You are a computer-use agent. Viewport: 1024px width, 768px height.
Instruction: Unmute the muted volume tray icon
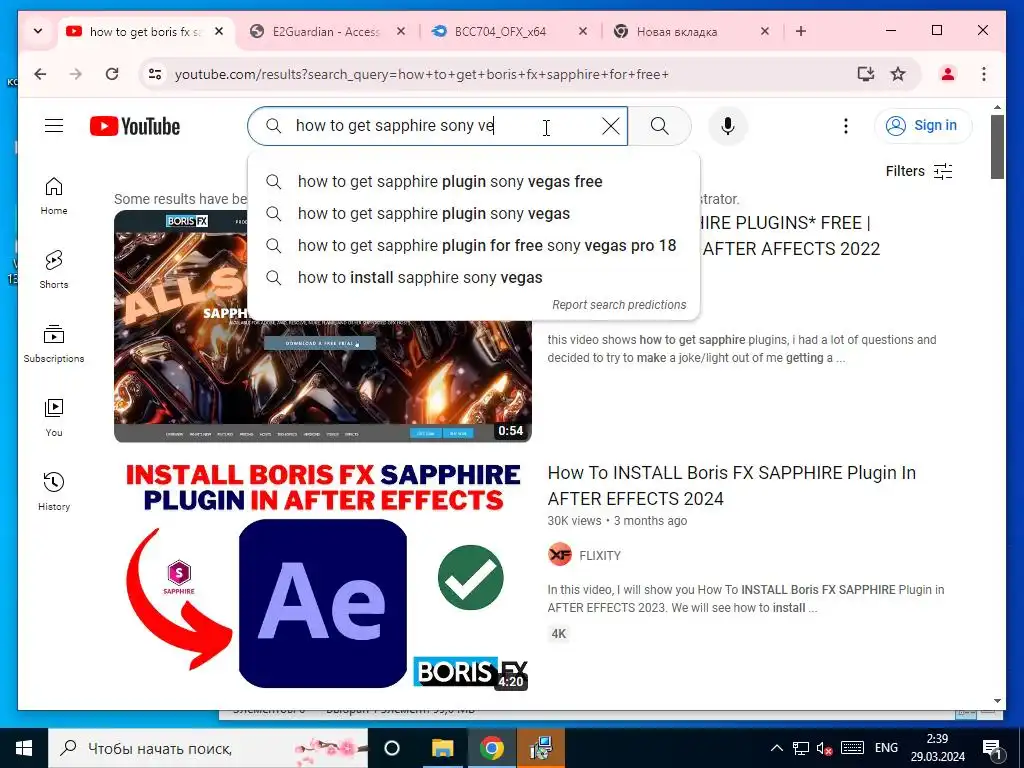pyautogui.click(x=825, y=748)
